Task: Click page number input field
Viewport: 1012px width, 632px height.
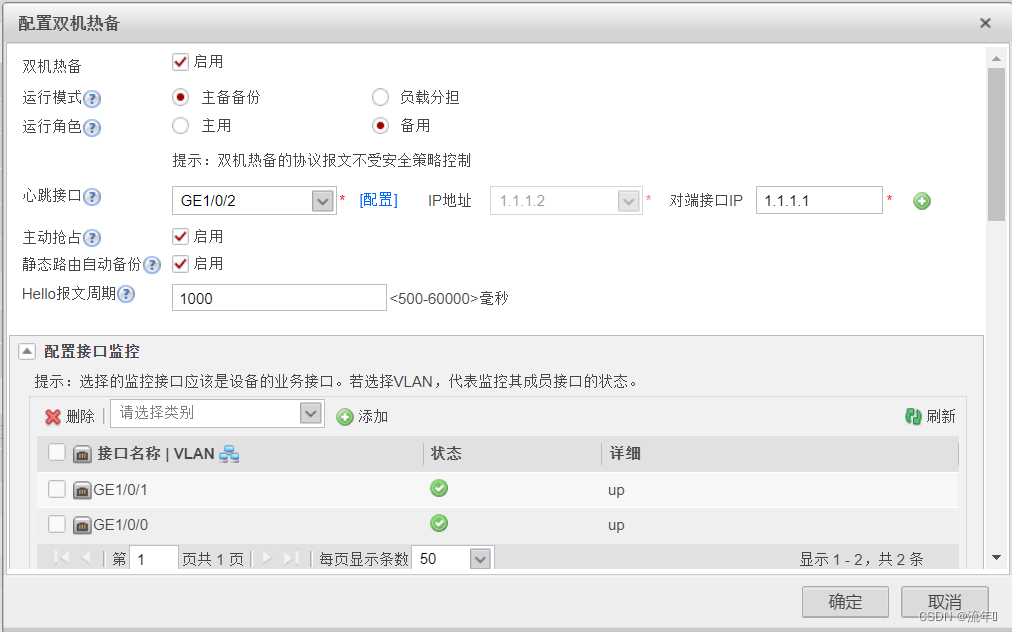Action: [154, 559]
